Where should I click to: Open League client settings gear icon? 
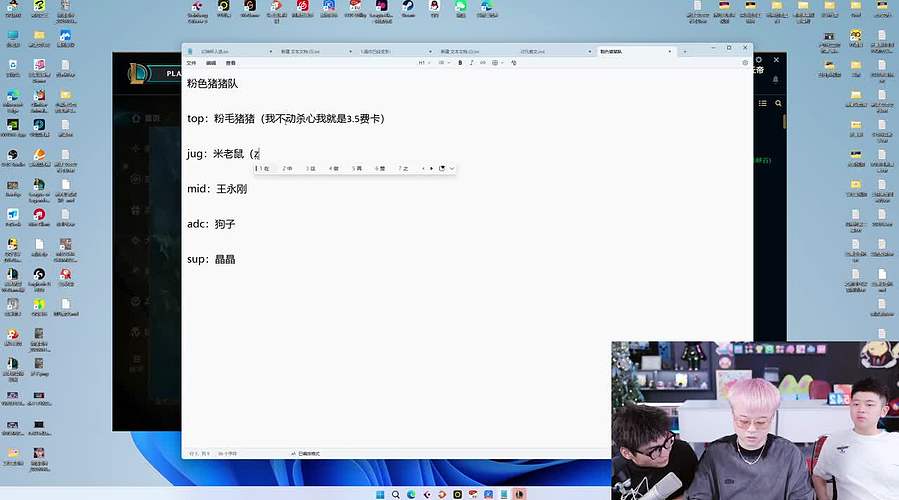tap(759, 60)
